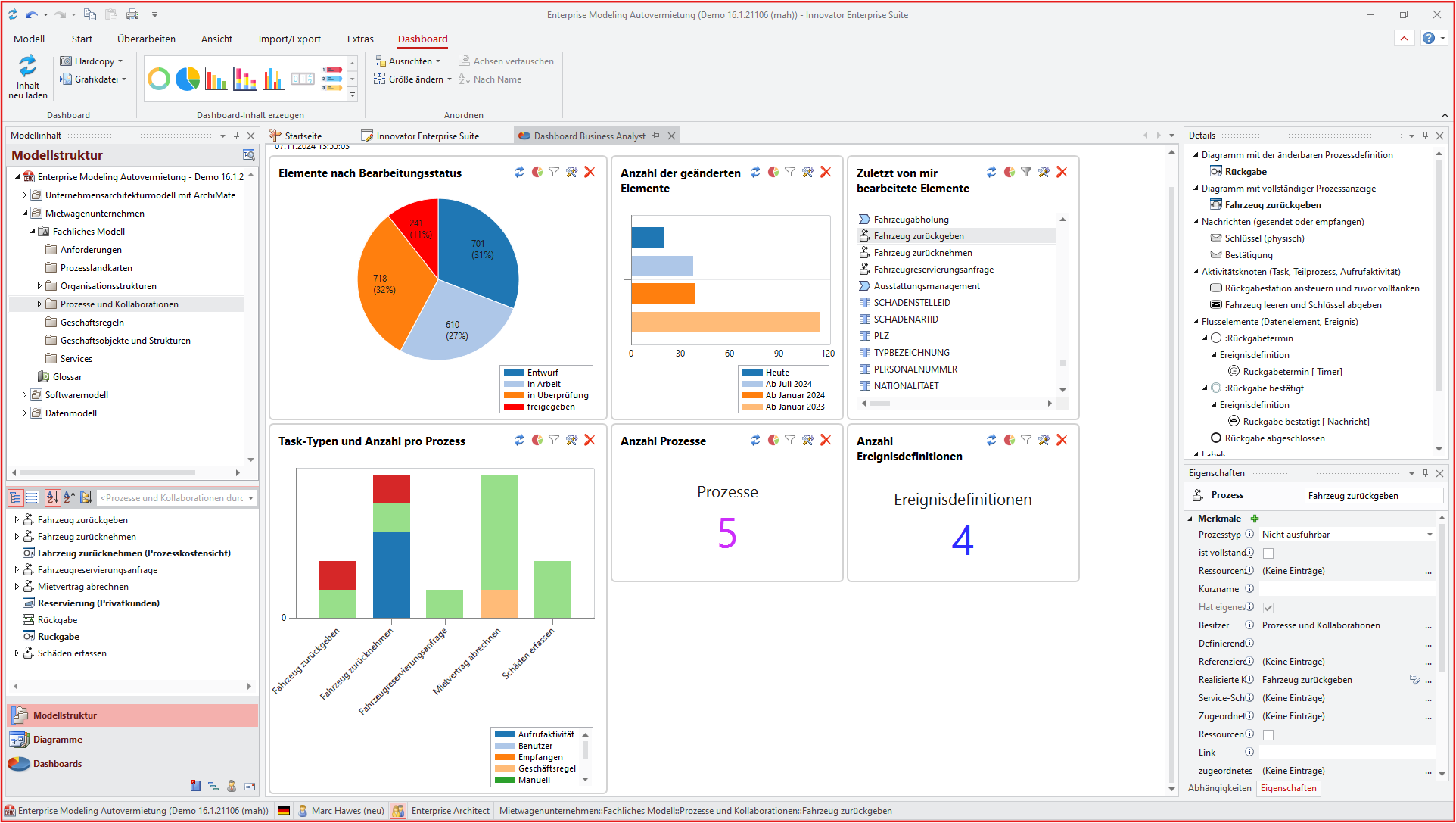Open the Diagramme navigation section

58,740
